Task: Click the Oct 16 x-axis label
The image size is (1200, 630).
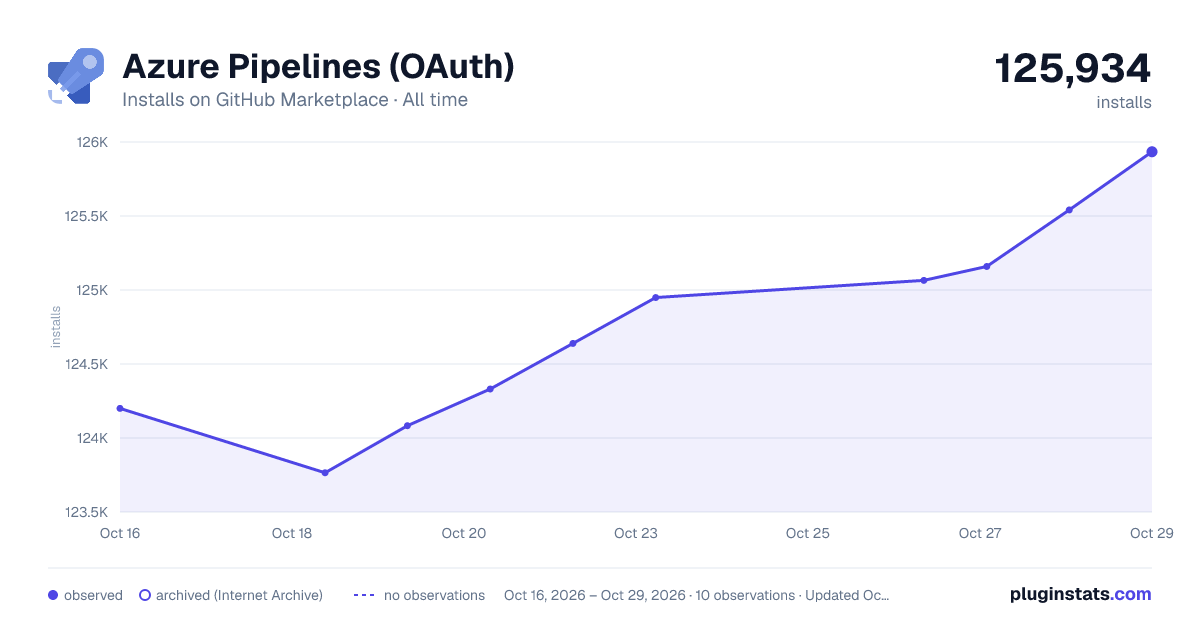Action: coord(120,533)
